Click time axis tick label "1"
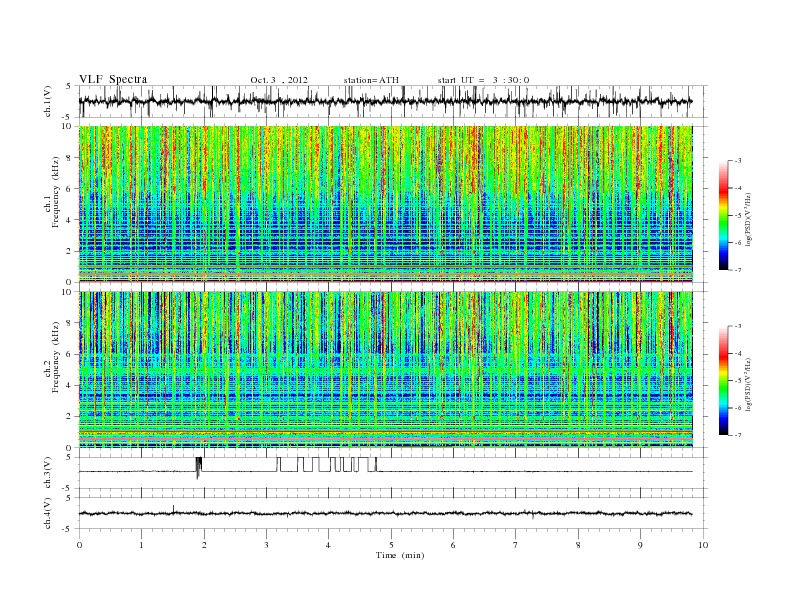The width and height of the screenshot is (792, 612). [141, 545]
